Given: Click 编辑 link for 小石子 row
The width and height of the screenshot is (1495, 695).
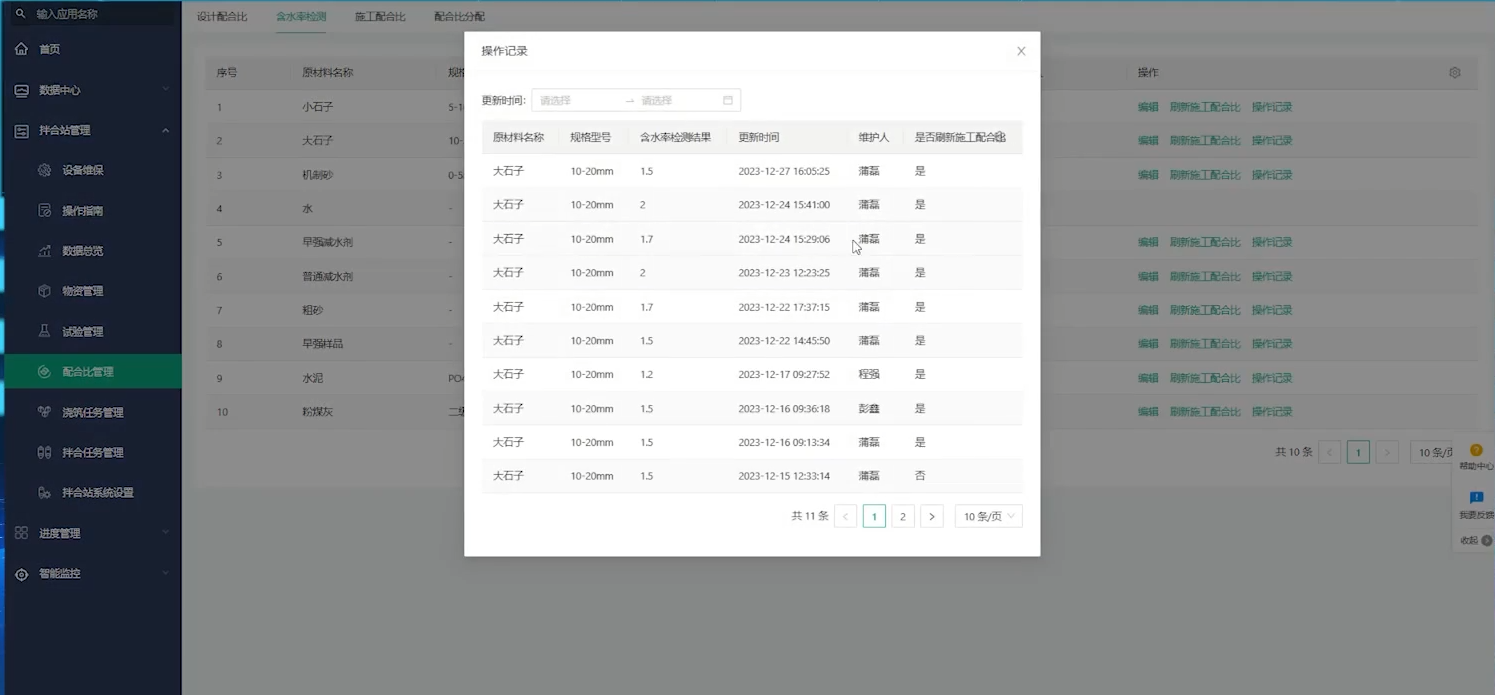Looking at the screenshot, I should 1148,107.
